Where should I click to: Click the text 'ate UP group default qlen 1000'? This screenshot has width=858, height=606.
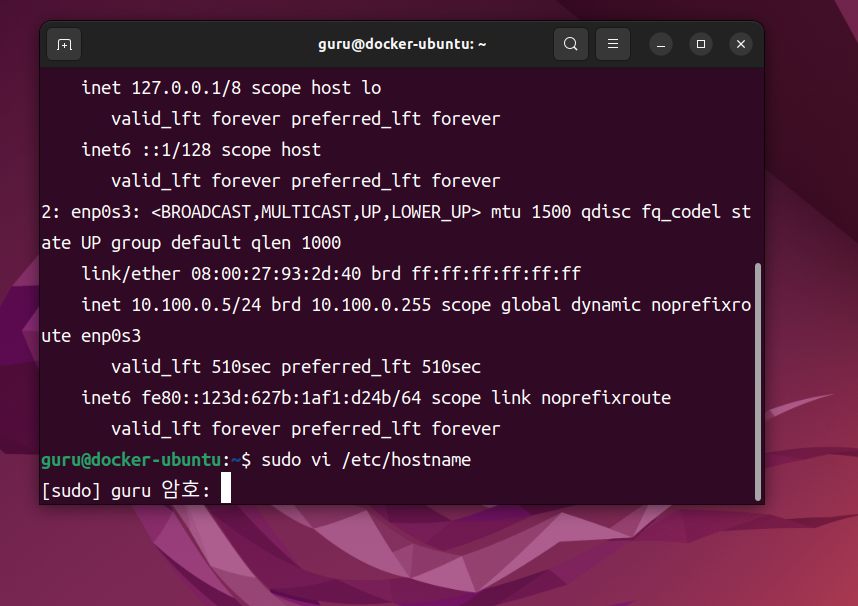pyautogui.click(x=191, y=243)
